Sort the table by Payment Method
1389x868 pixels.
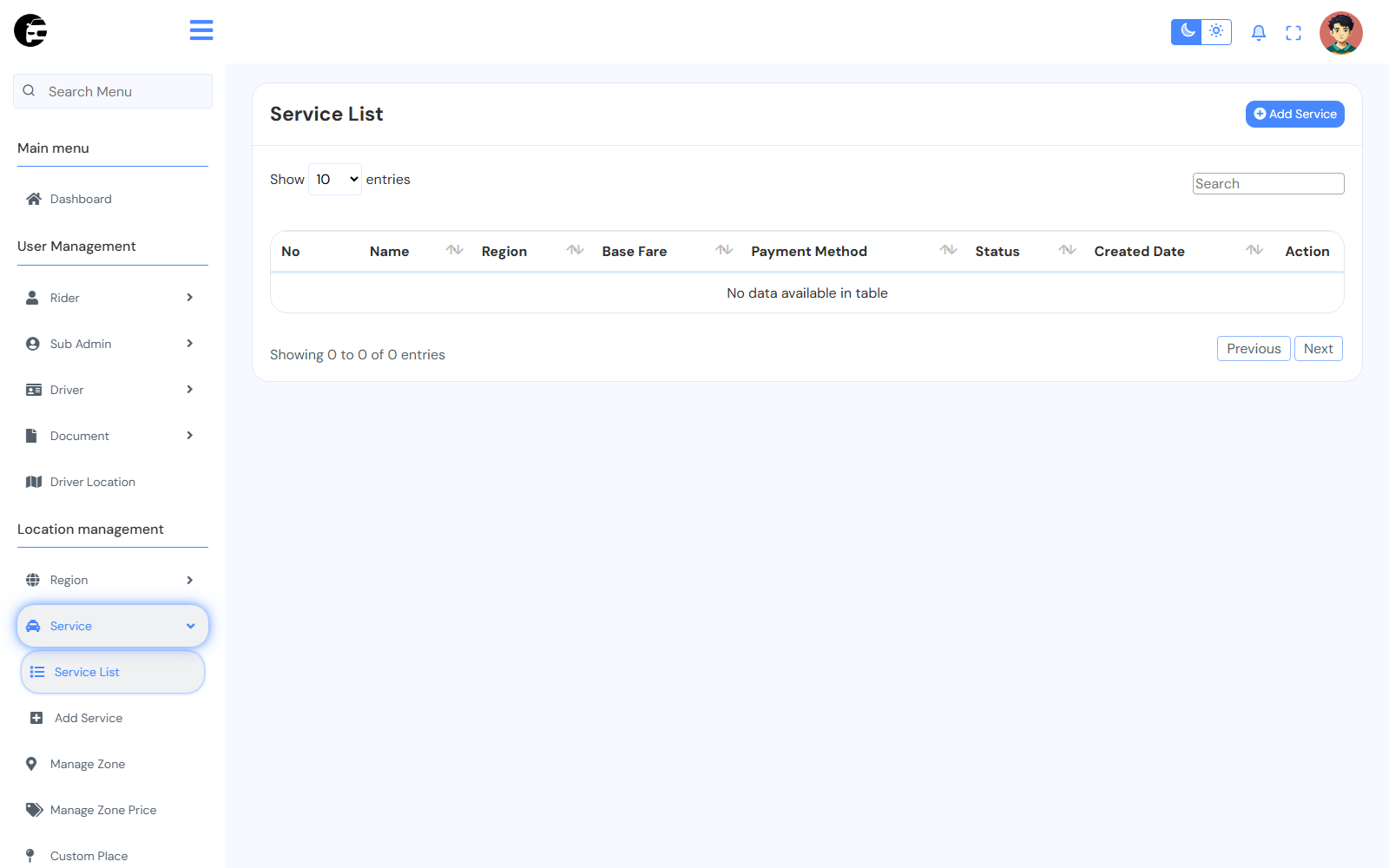852,251
